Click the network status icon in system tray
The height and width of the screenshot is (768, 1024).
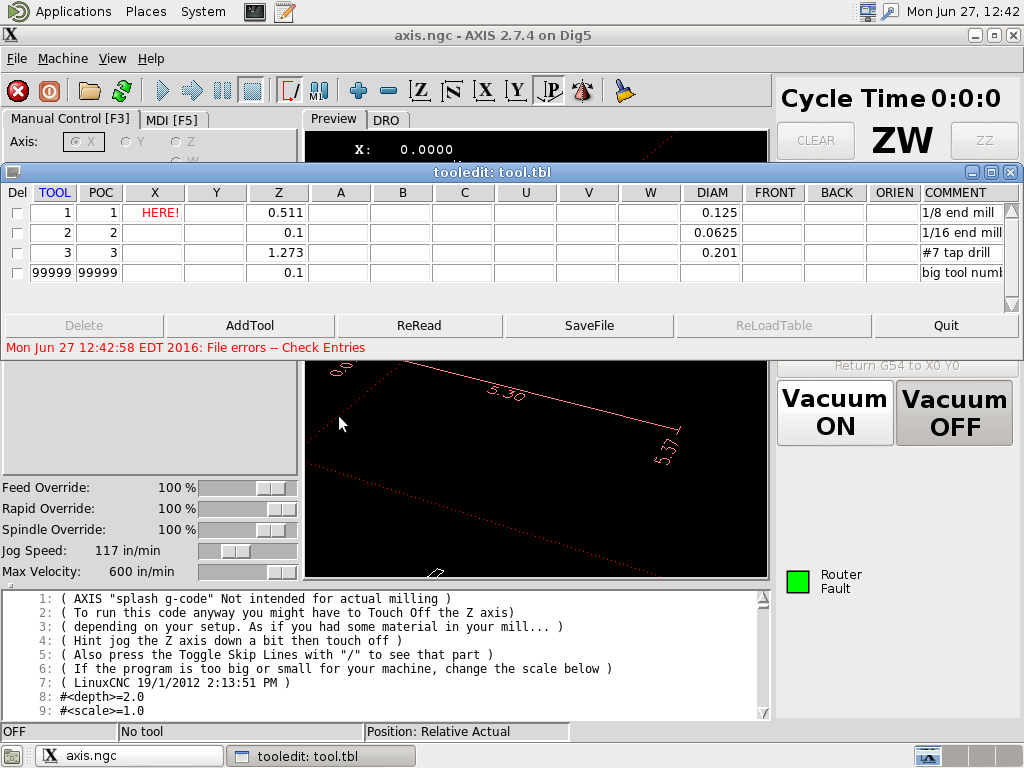[x=867, y=12]
